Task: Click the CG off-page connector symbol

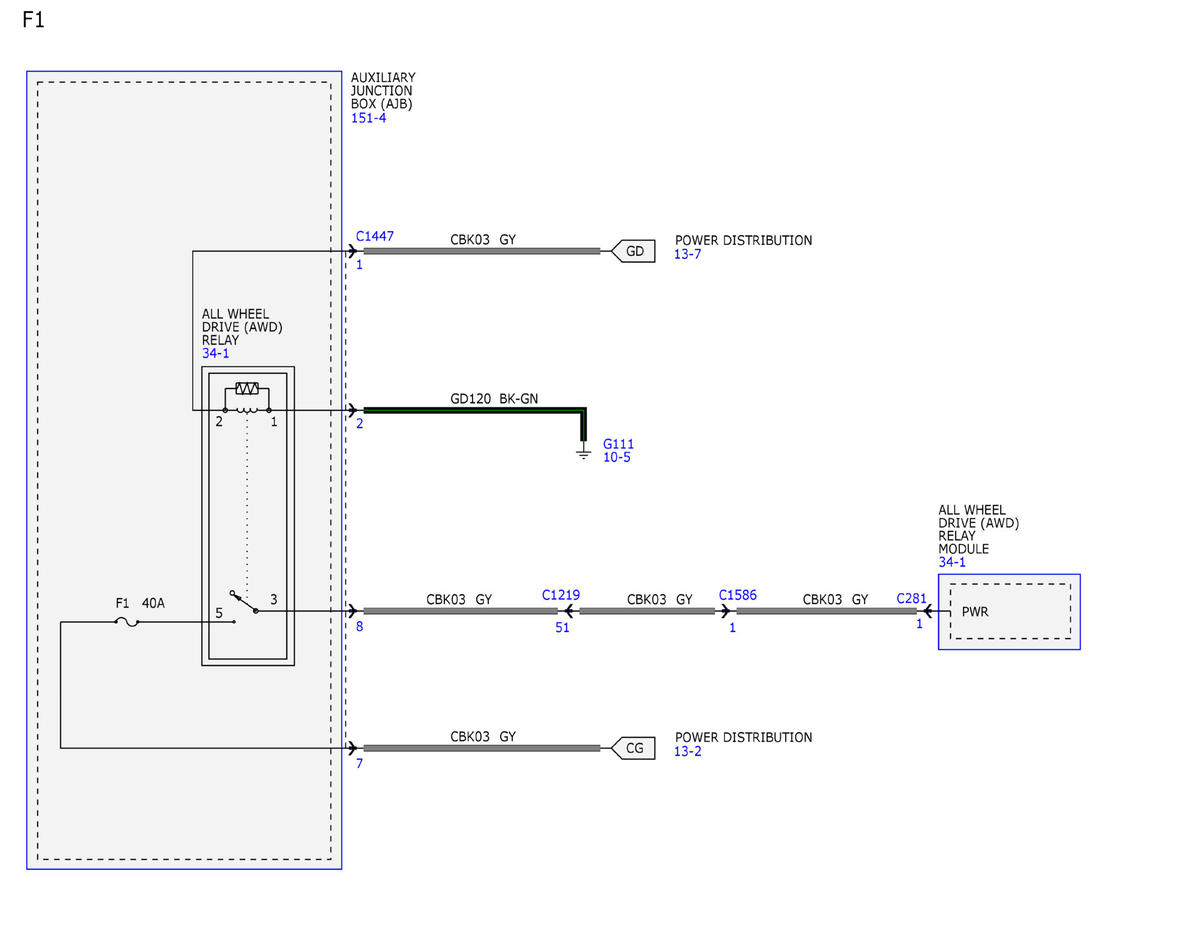Action: pos(633,748)
